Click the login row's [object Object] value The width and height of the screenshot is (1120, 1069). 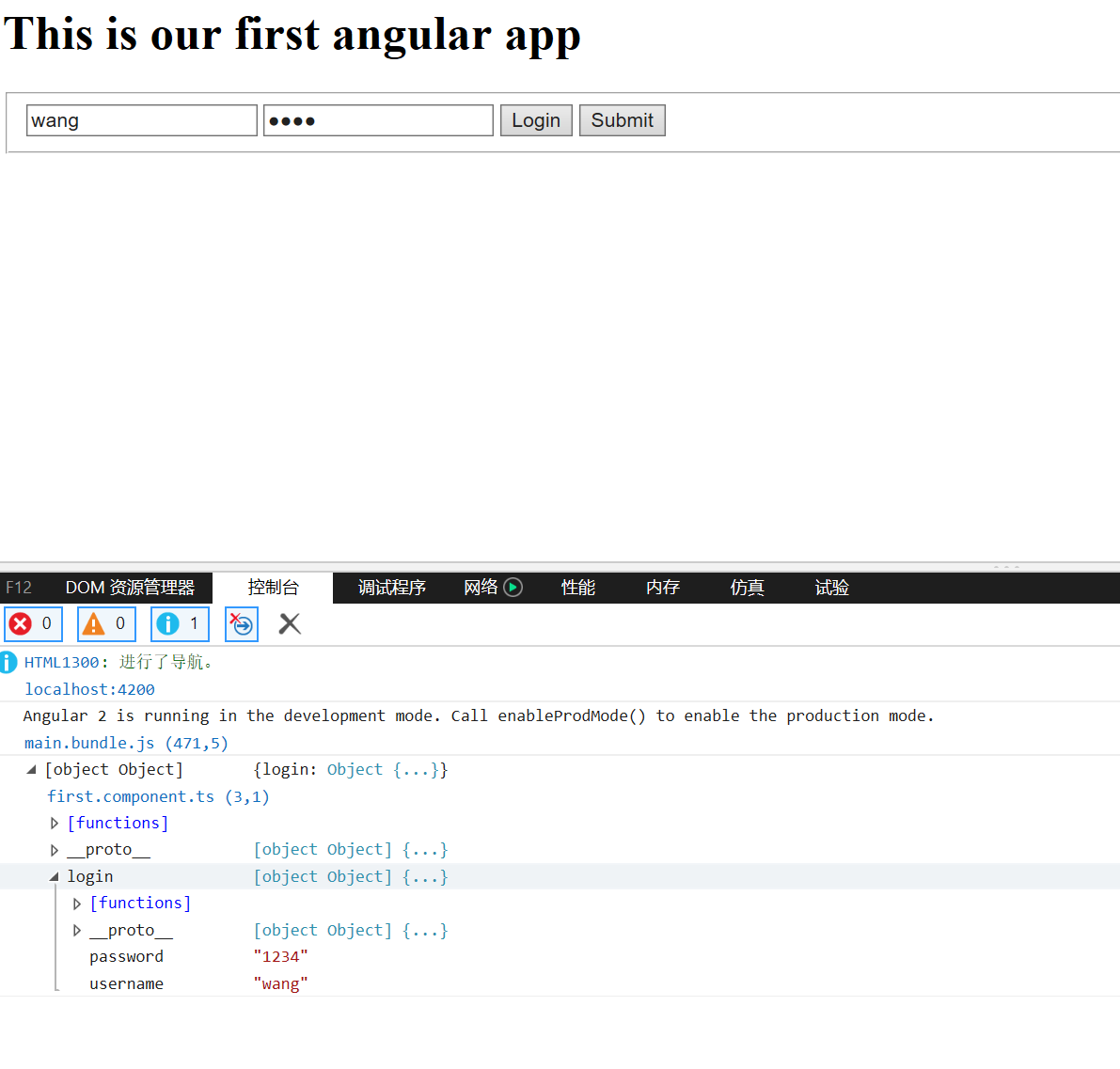pyautogui.click(x=351, y=877)
